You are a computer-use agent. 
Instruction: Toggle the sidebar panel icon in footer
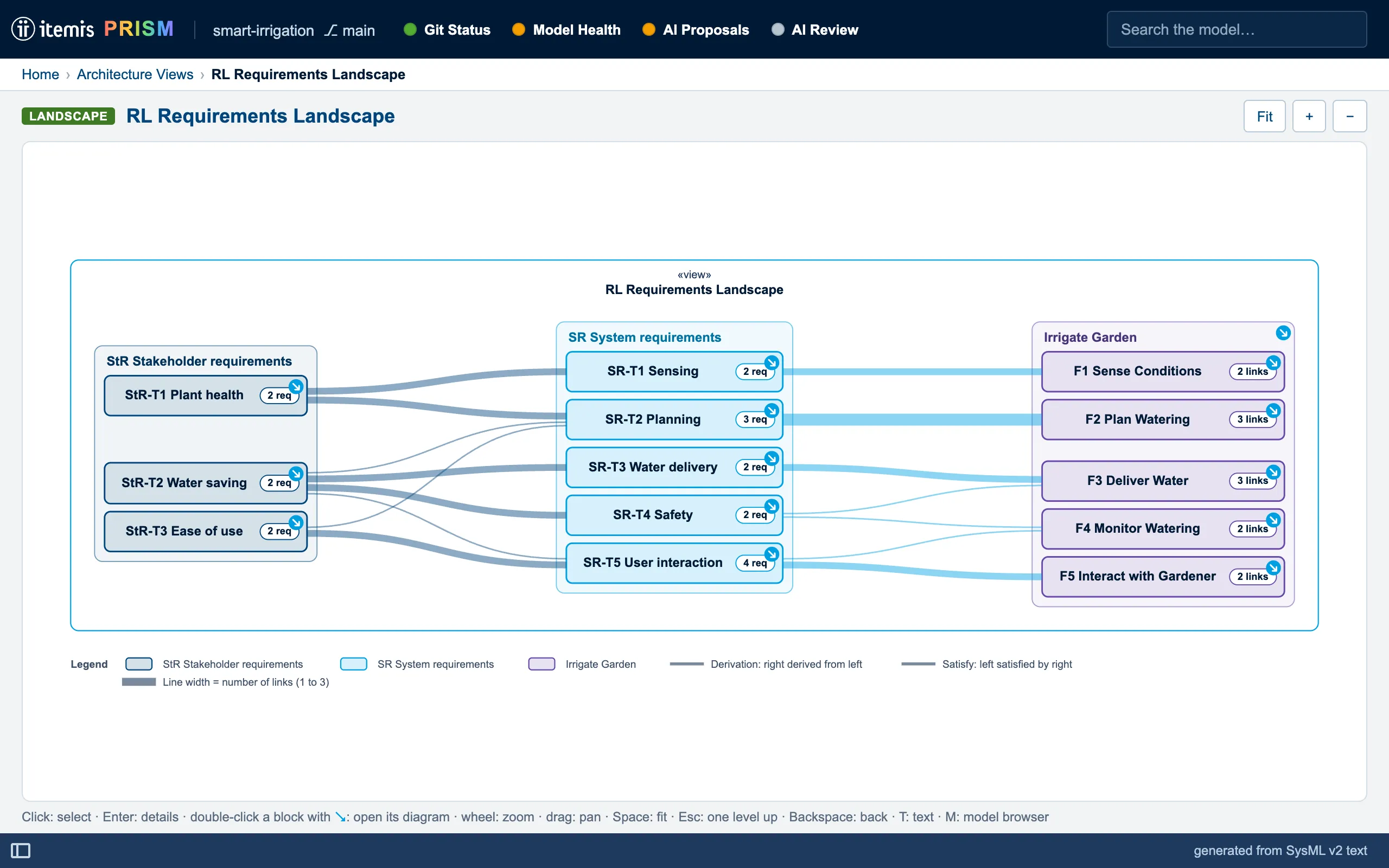tap(21, 850)
